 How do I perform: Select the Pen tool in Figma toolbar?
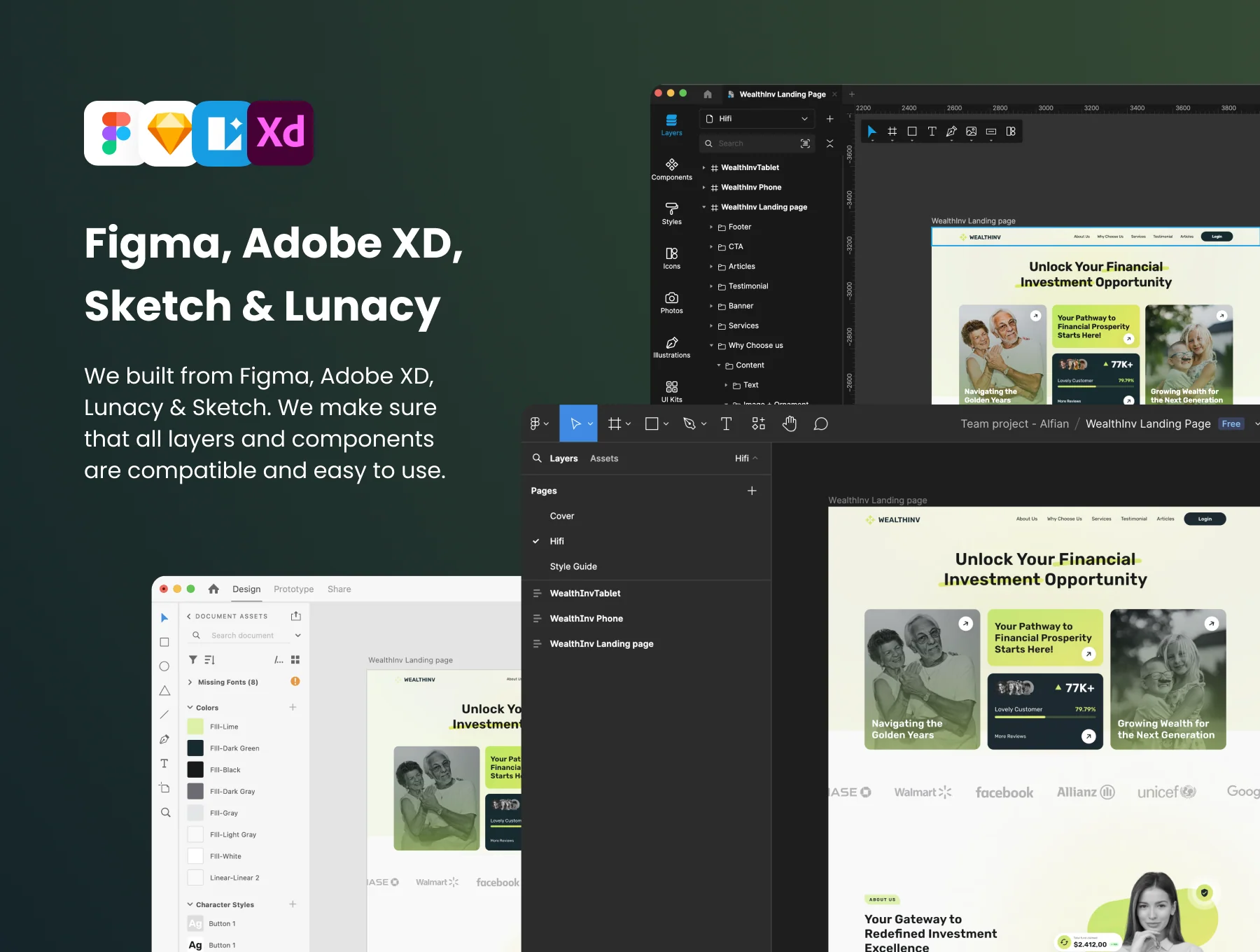click(689, 423)
